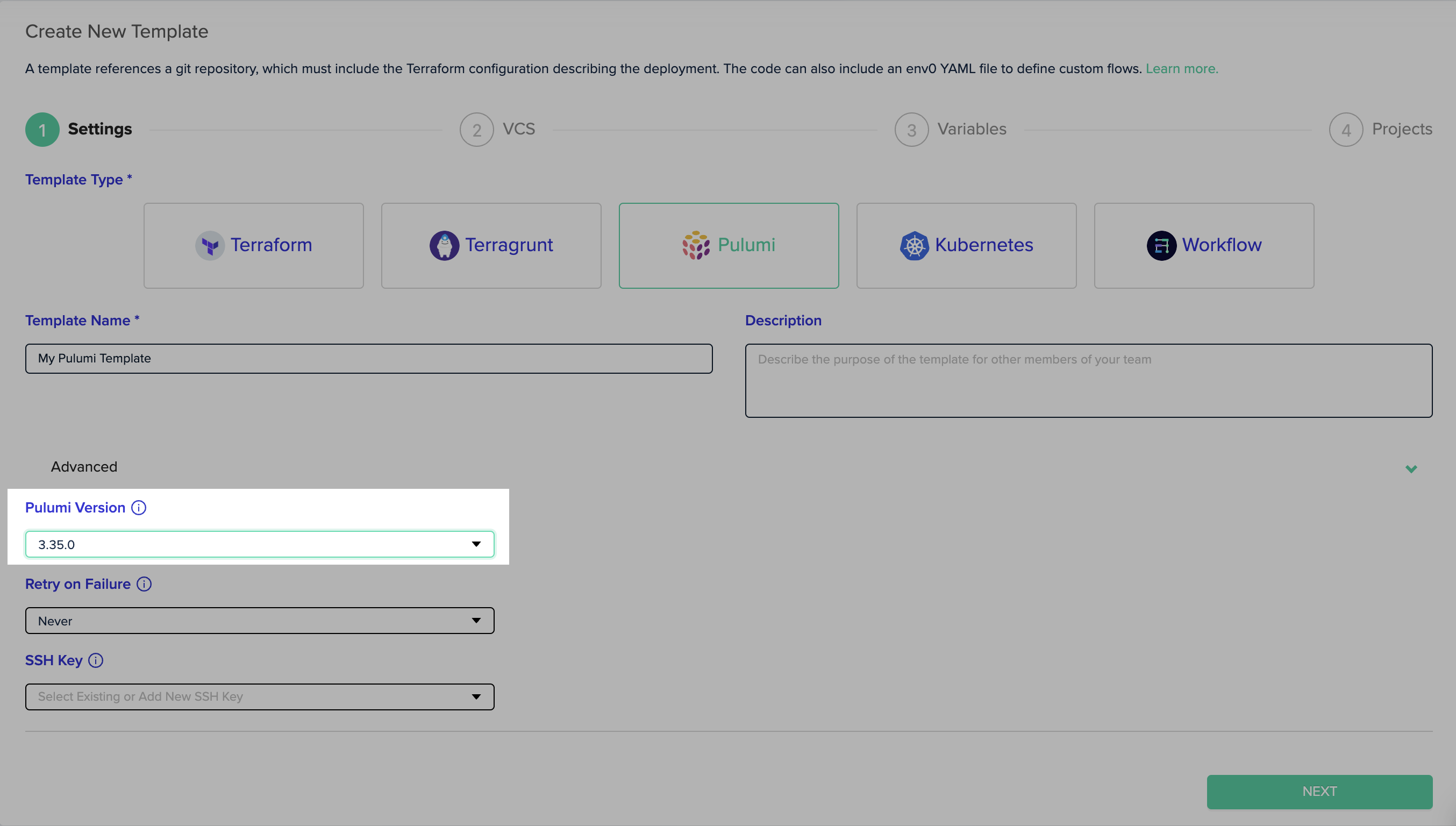Click the Retry on Failure info icon

144,584
